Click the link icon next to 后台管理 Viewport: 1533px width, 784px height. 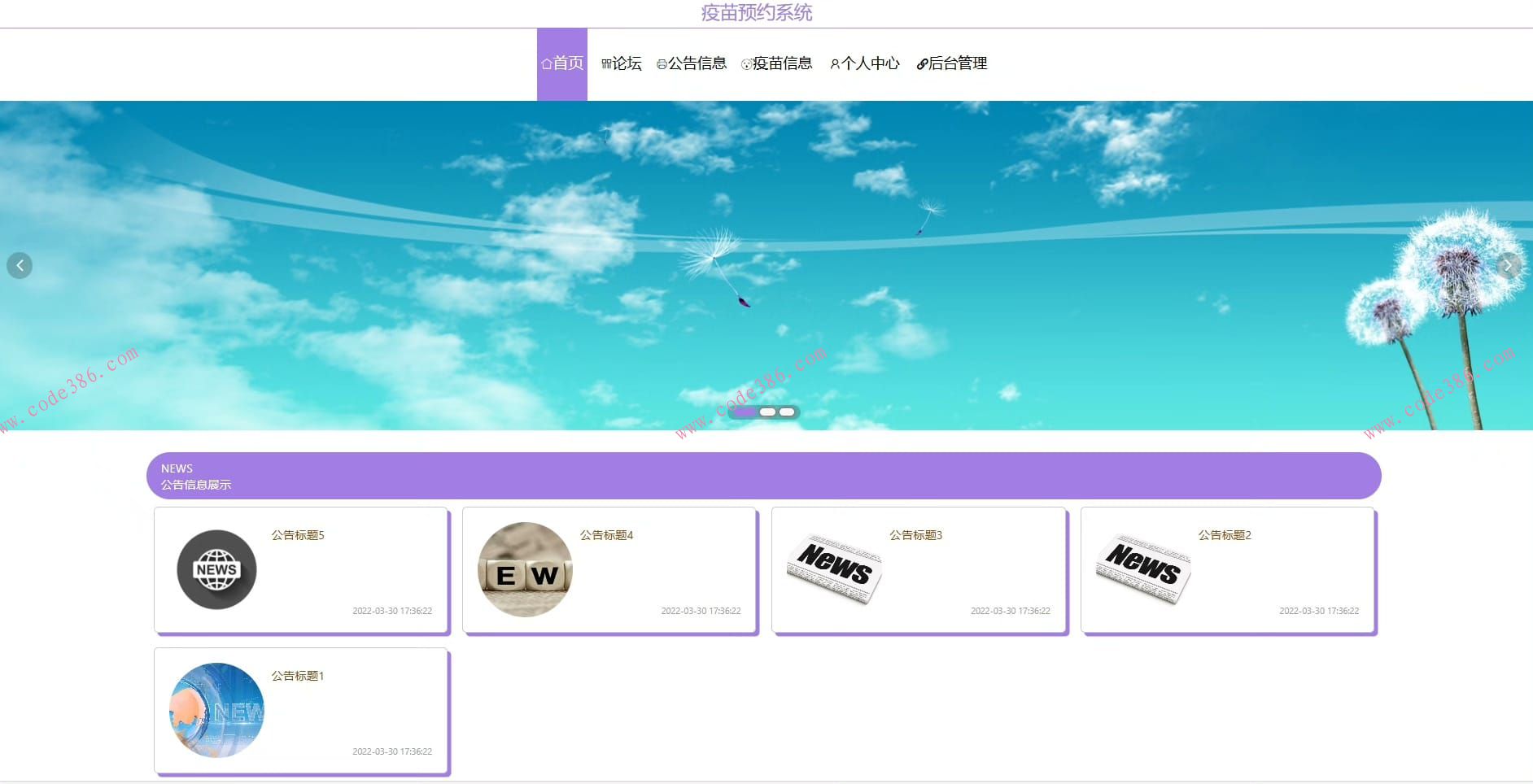(x=922, y=63)
